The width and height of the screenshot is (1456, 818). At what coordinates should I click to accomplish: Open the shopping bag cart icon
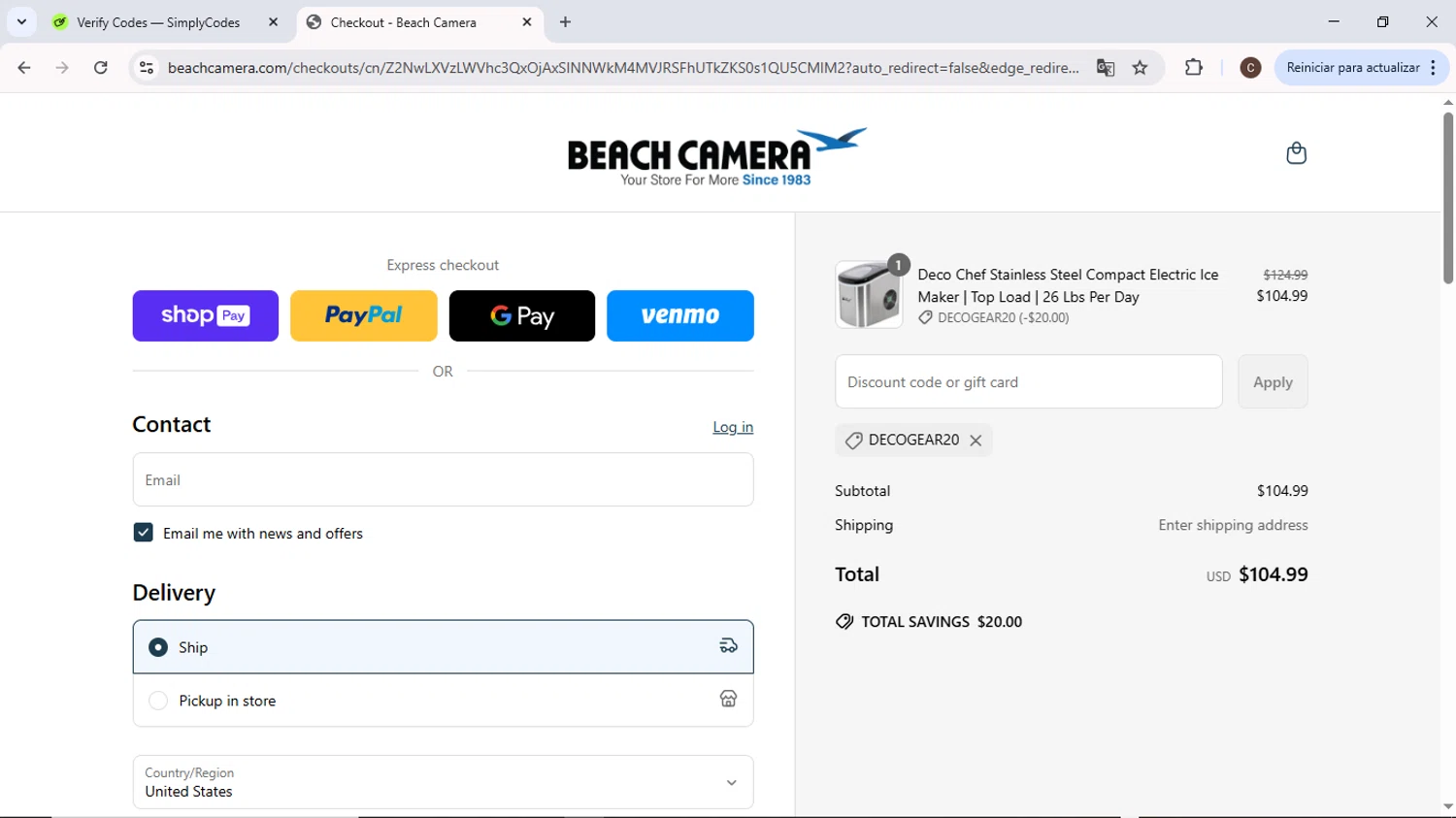pos(1296,153)
